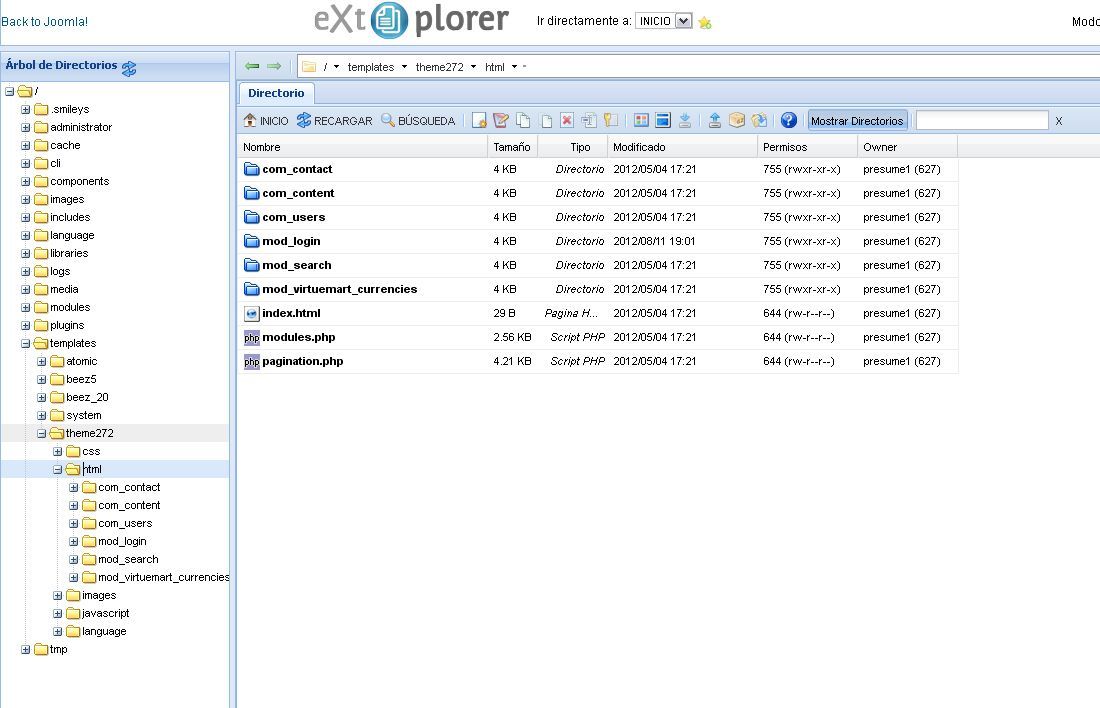
Task: Click the new file/directory icon
Action: click(479, 121)
